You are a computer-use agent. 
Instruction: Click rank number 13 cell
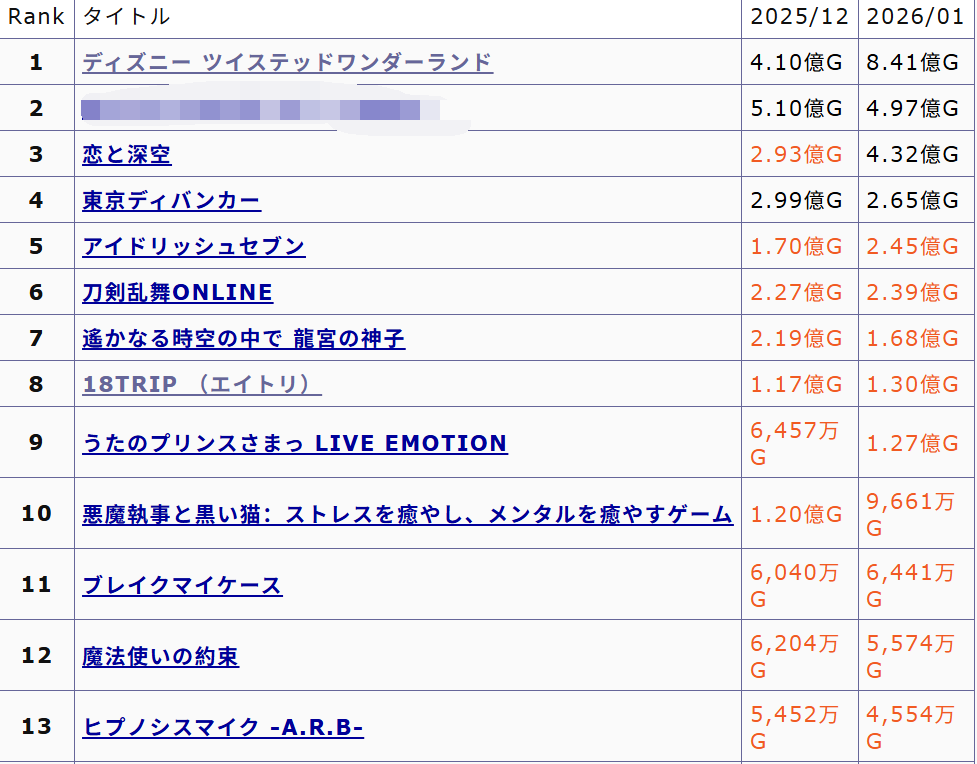(x=36, y=727)
